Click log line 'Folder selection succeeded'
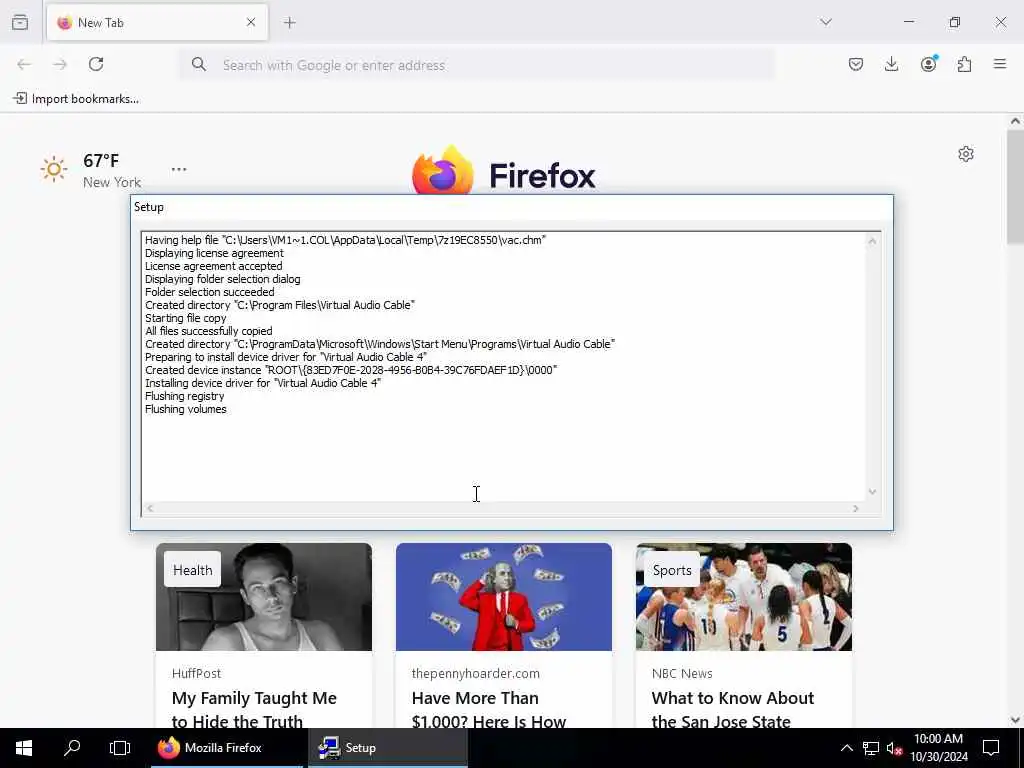 click(210, 292)
